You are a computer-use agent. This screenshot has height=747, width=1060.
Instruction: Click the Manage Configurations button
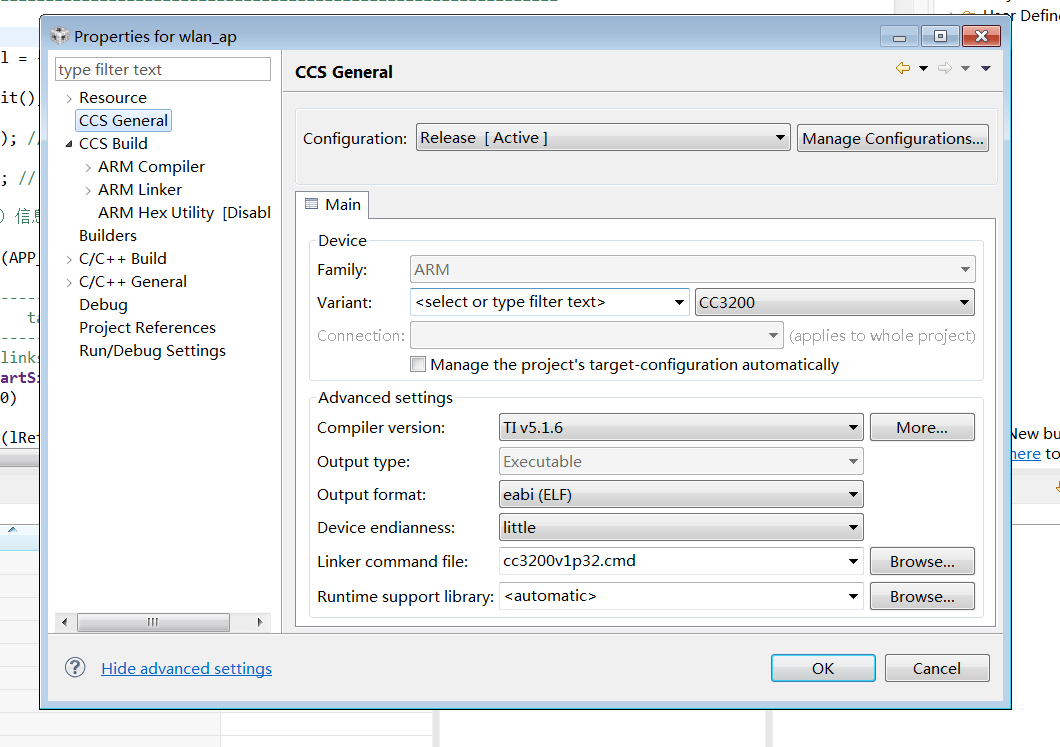[892, 138]
